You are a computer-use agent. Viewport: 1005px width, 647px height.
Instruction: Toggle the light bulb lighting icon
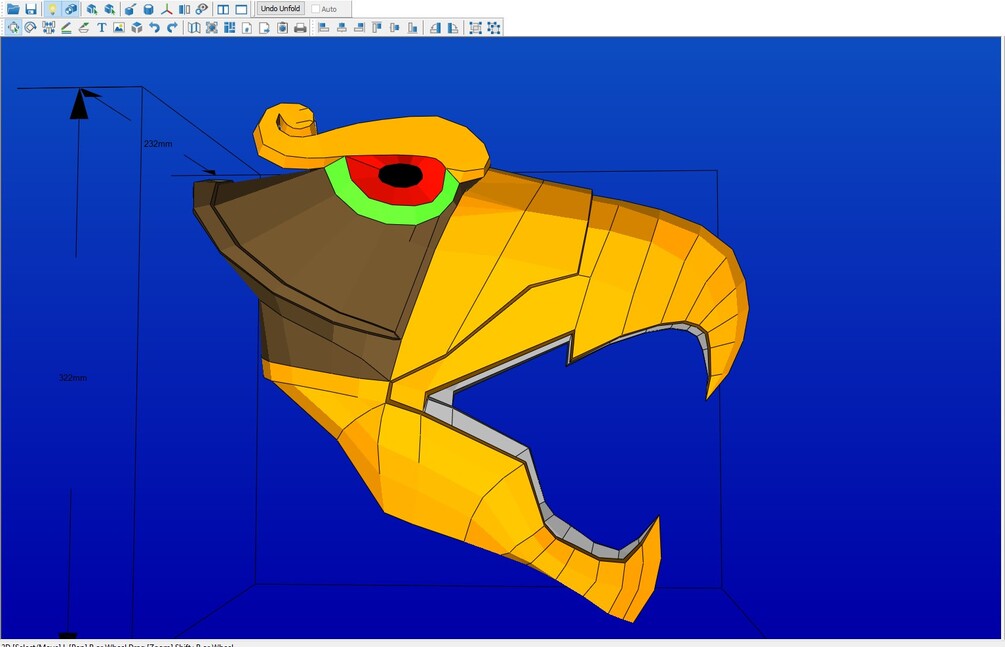(x=53, y=9)
